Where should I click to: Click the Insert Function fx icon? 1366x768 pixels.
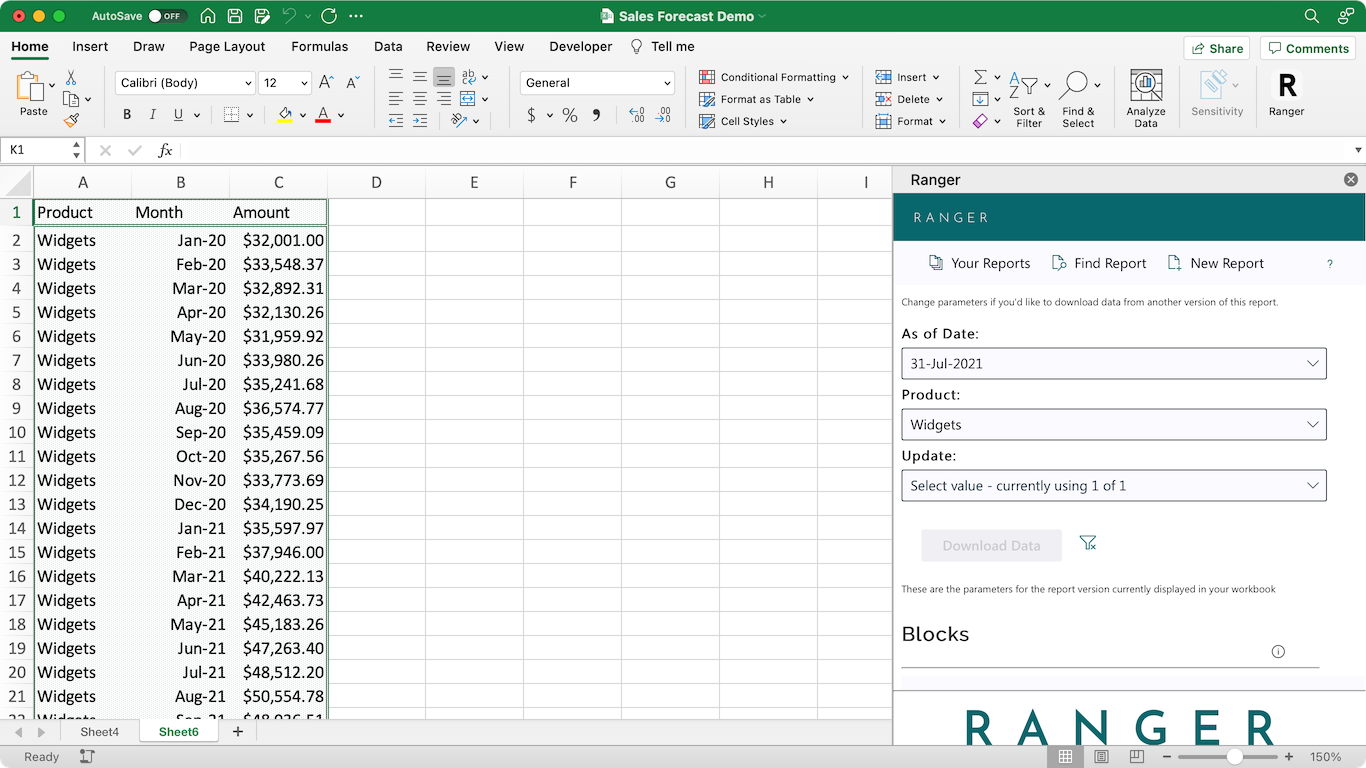165,150
